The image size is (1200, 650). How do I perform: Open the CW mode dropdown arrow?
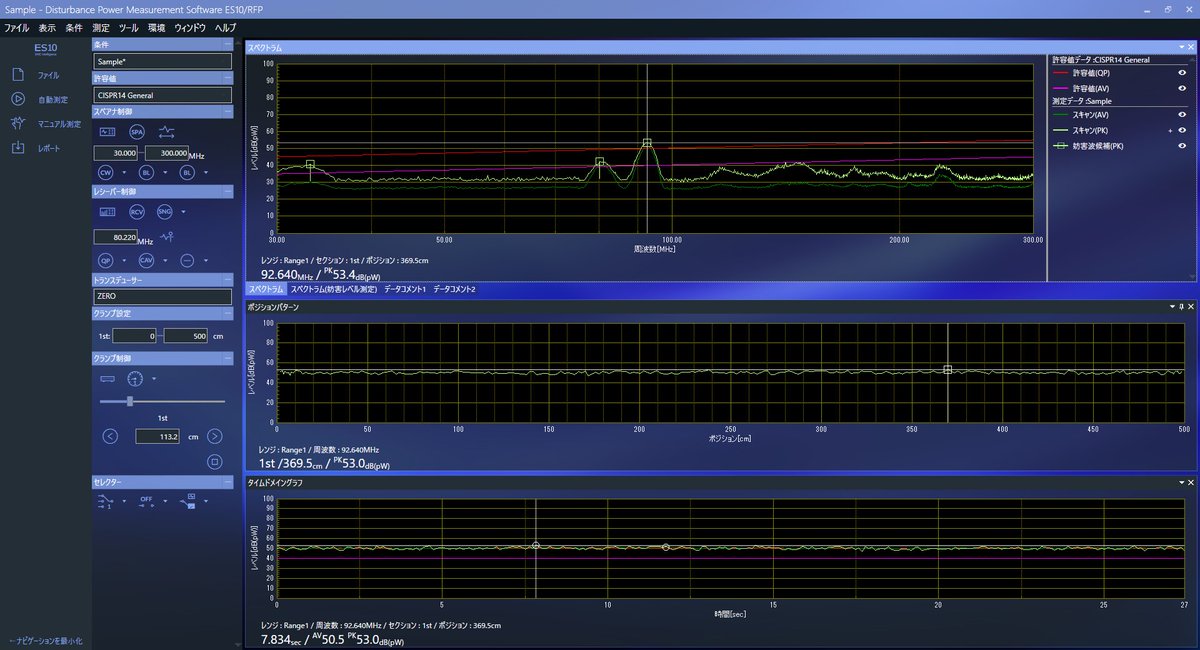pos(122,173)
